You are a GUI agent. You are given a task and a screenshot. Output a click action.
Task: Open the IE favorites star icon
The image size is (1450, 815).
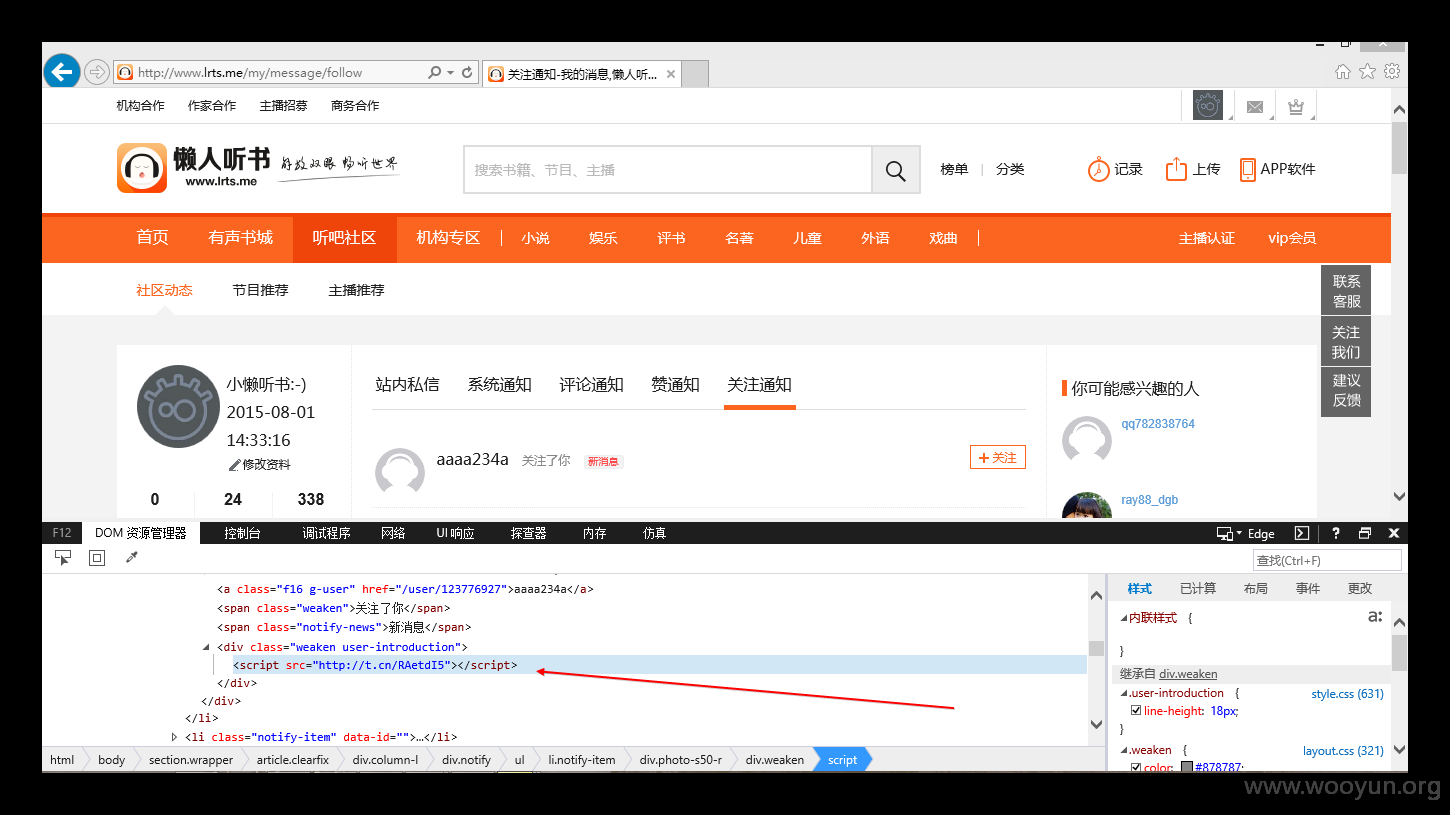pyautogui.click(x=1367, y=71)
